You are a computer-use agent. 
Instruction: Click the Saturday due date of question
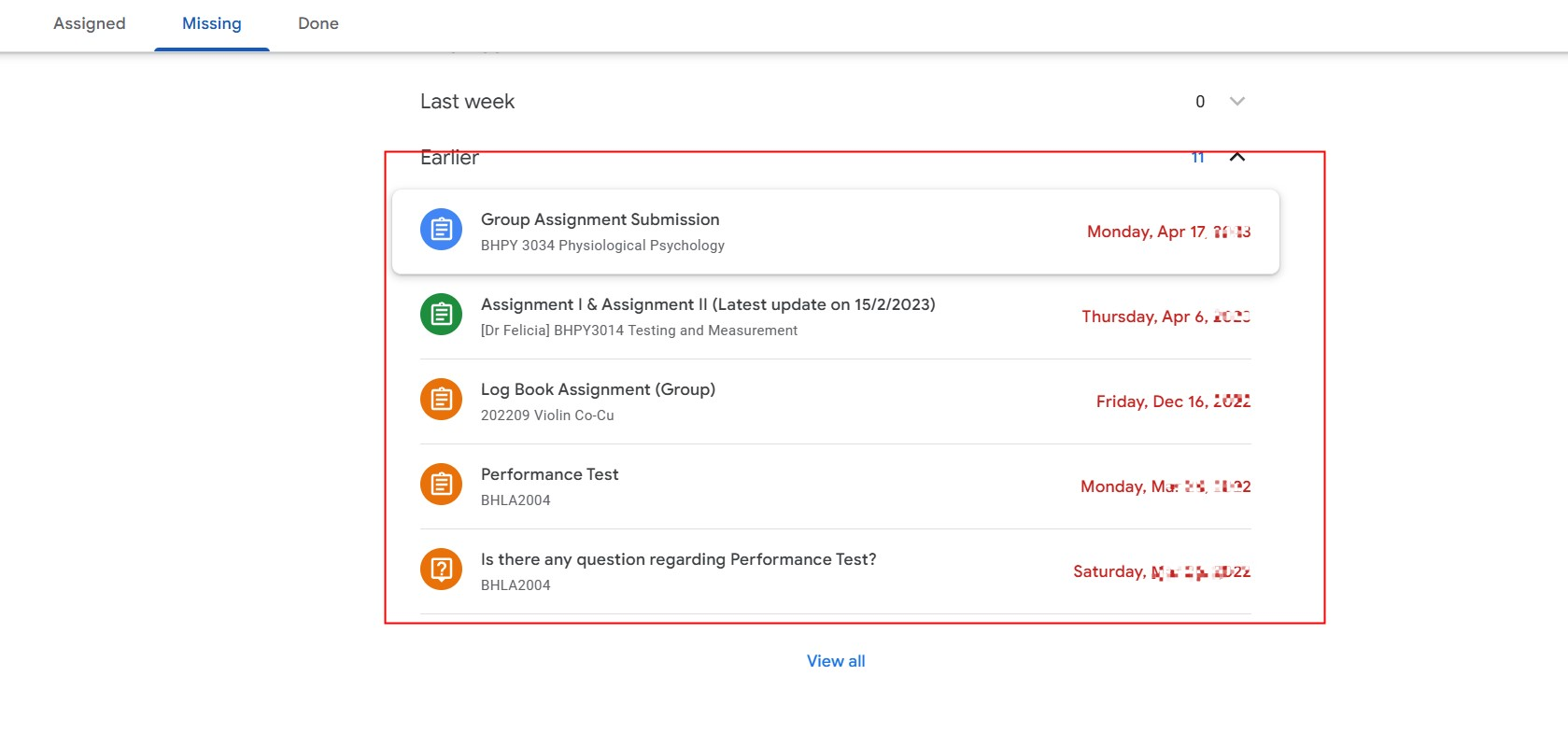pos(1162,571)
